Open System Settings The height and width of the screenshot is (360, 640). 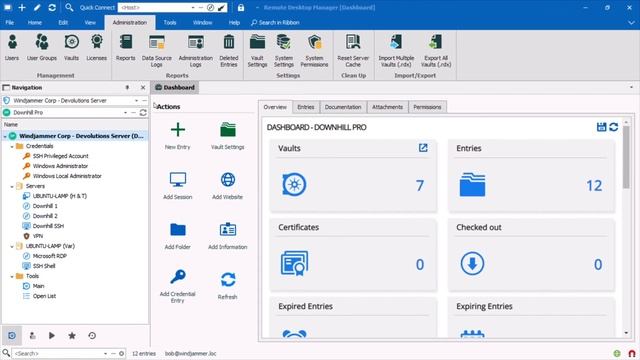(284, 51)
